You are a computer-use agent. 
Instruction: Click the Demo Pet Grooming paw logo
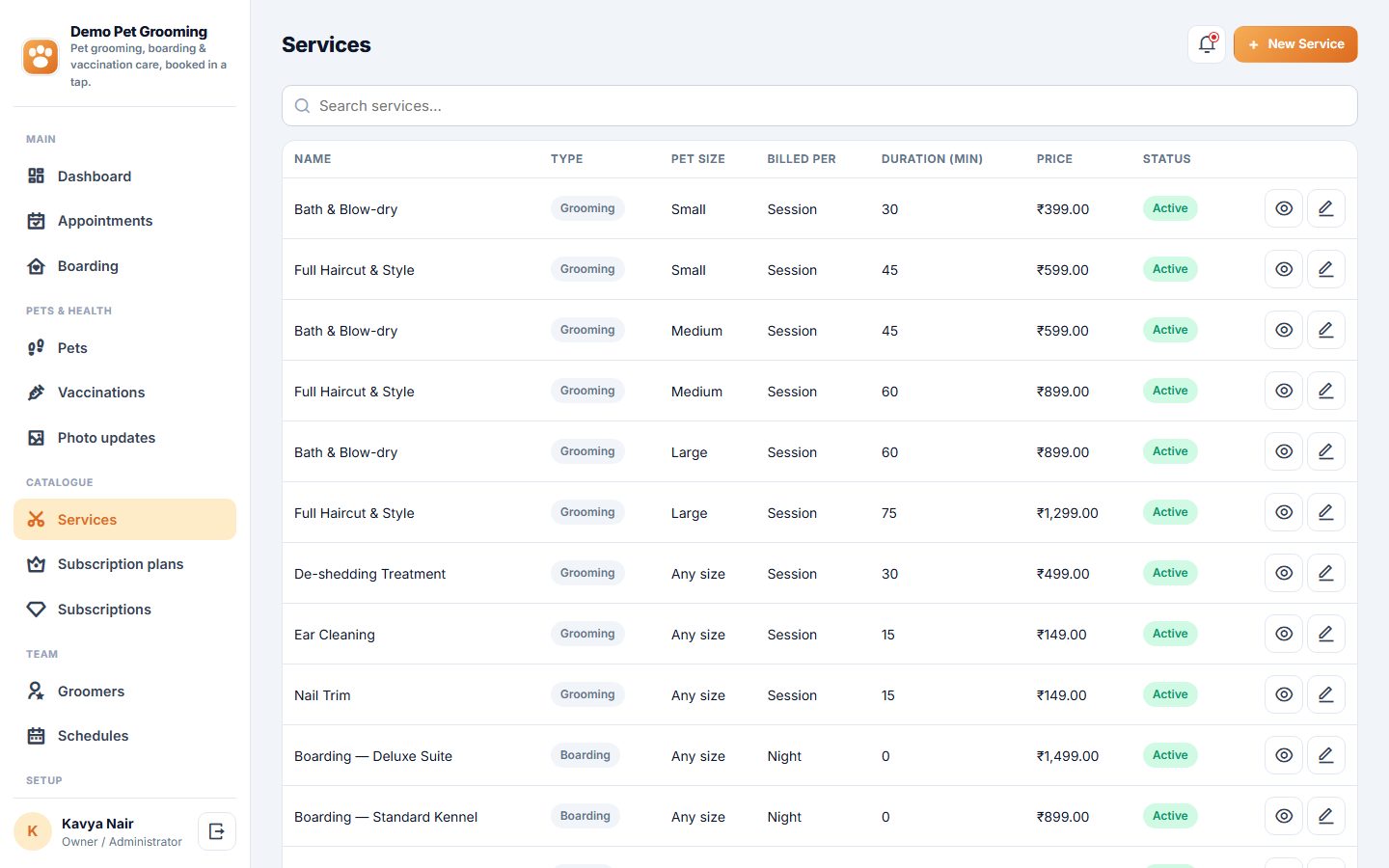(41, 56)
